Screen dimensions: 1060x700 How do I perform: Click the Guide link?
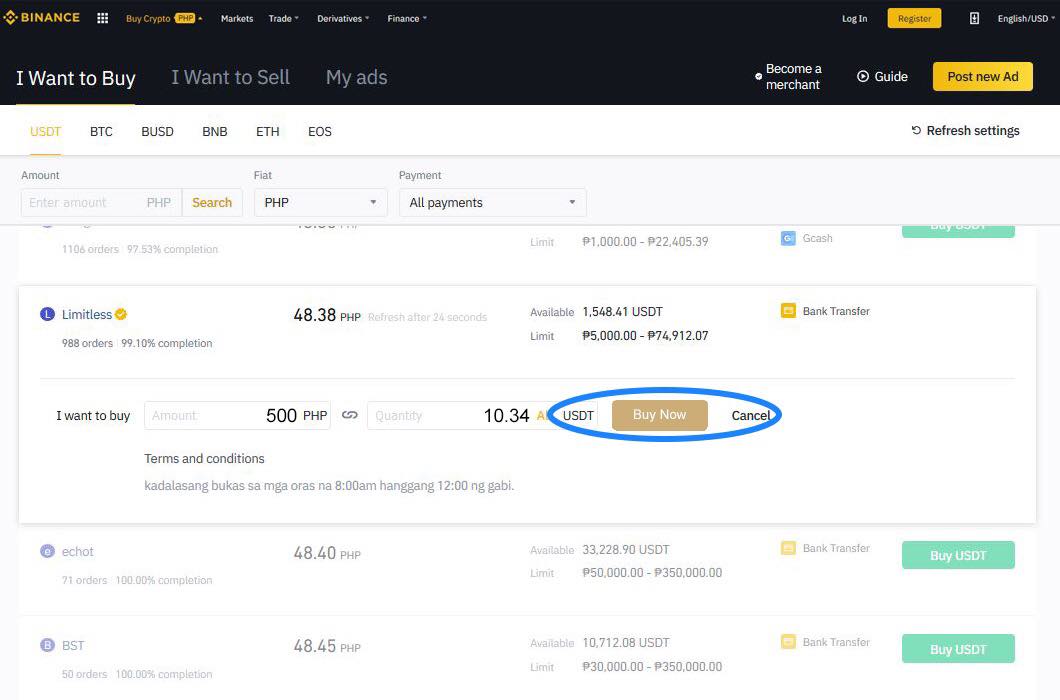(891, 76)
